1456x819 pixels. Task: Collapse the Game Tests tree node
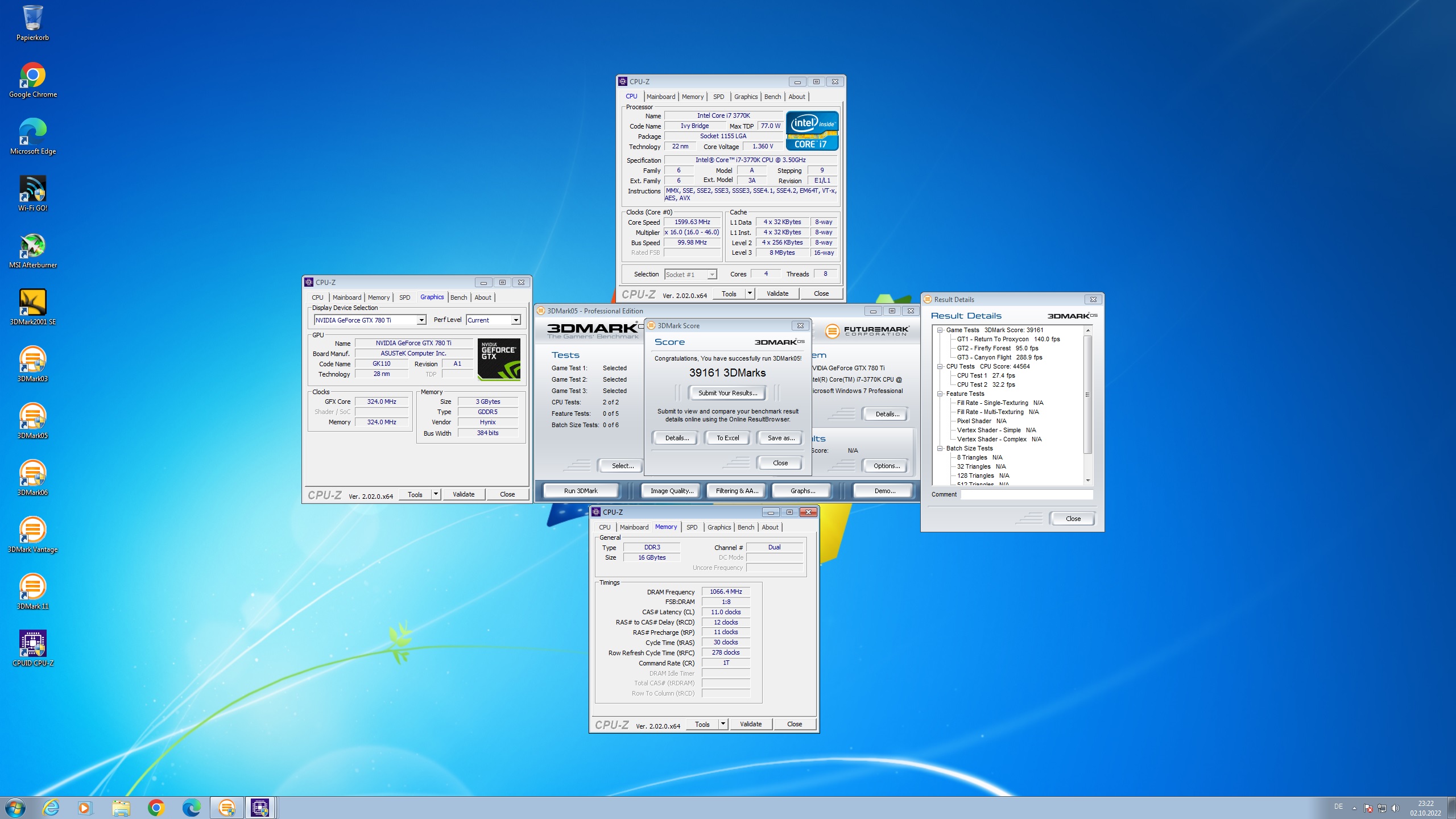point(940,330)
